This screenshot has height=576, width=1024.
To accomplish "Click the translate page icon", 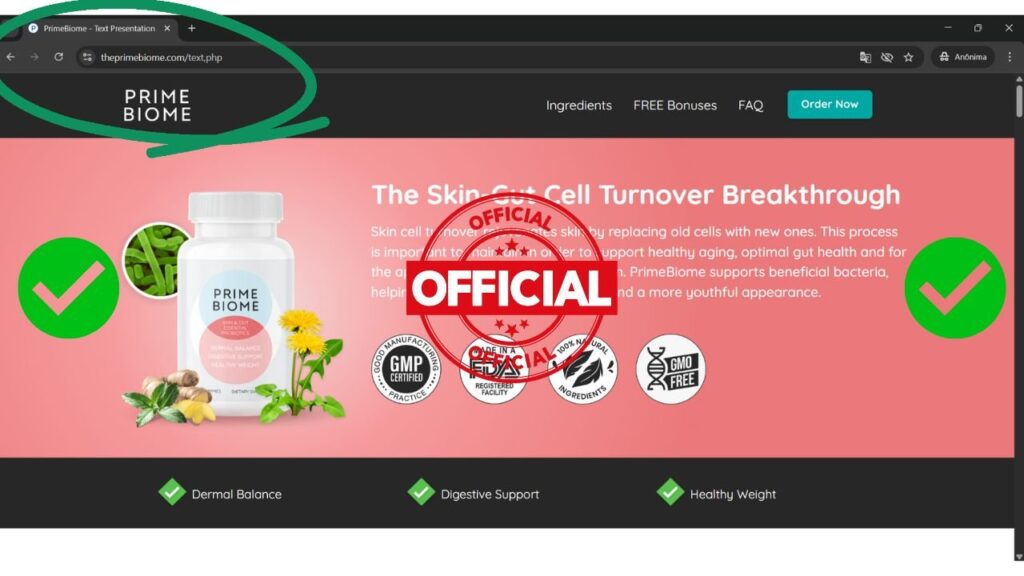I will click(x=865, y=57).
